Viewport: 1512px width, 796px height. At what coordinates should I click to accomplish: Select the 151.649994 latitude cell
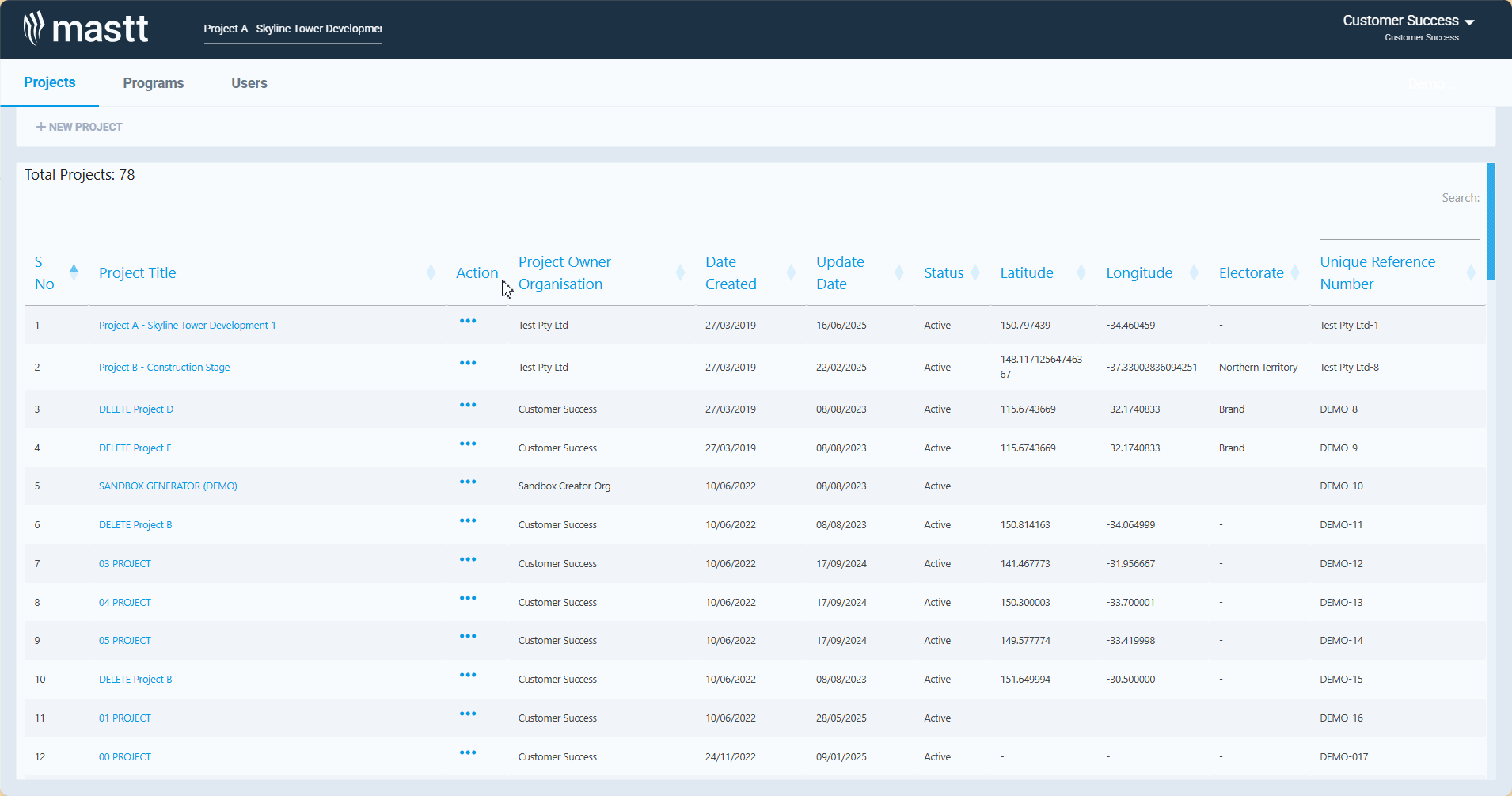1025,680
